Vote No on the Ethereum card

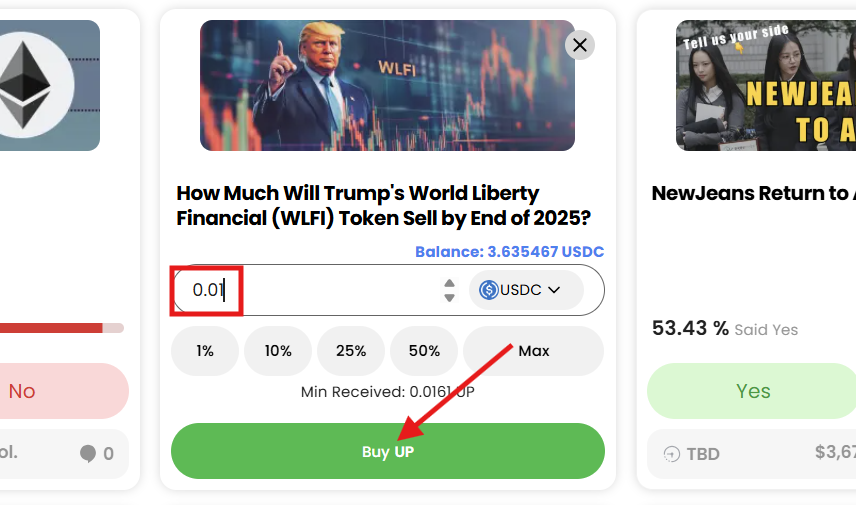[40, 391]
